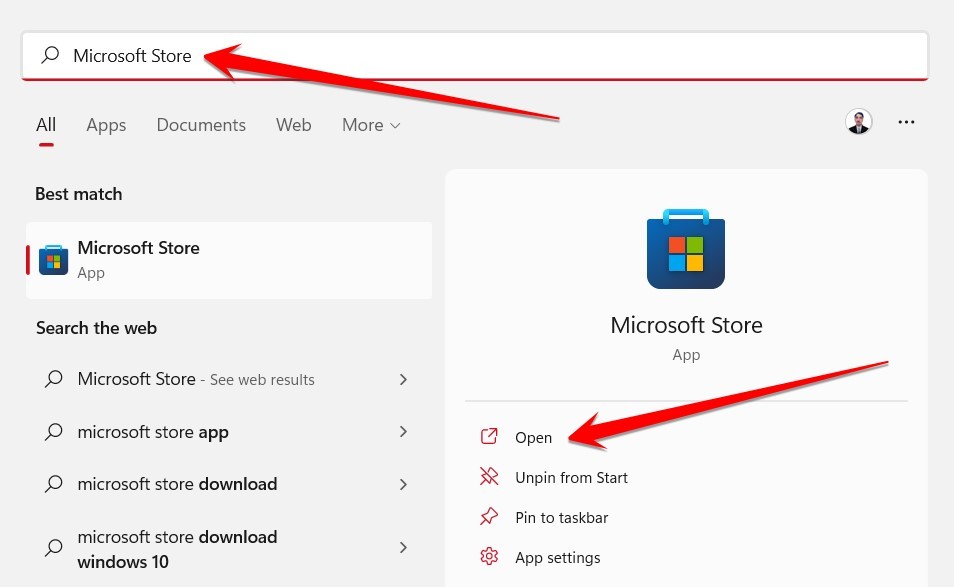The image size is (954, 587).
Task: Click magnifier beside 'microsoft store download'
Action: coord(54,484)
